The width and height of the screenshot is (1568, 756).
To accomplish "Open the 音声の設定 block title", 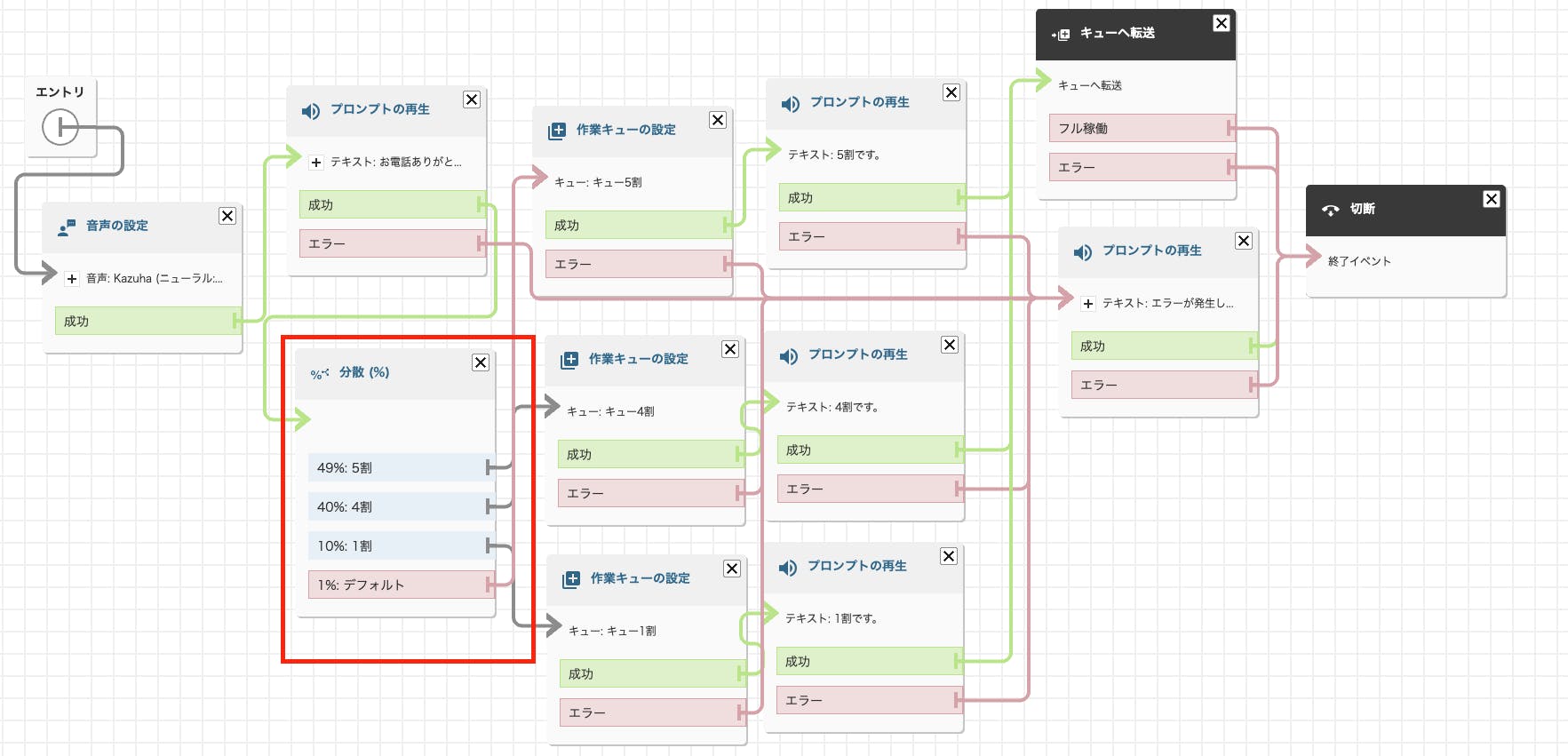I will [117, 226].
